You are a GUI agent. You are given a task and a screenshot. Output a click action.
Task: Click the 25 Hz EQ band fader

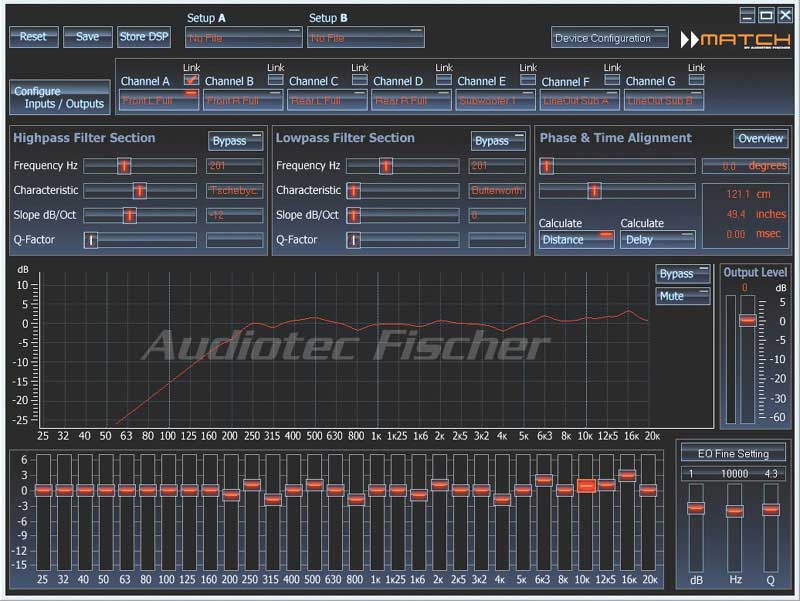point(43,490)
